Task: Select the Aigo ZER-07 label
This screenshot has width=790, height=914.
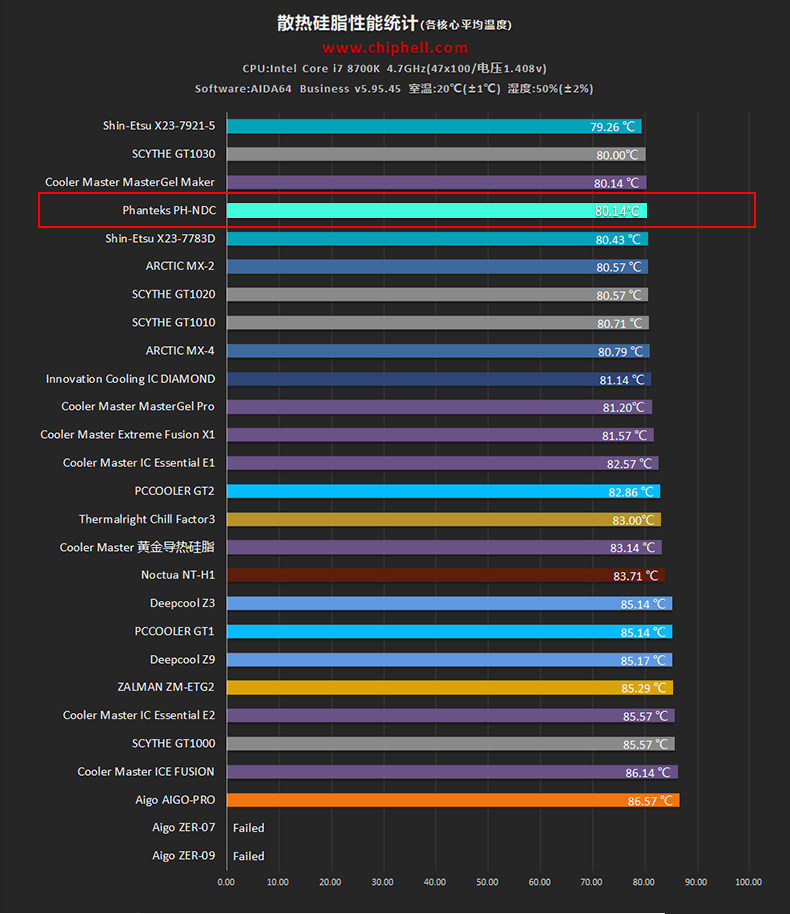Action: click(184, 828)
